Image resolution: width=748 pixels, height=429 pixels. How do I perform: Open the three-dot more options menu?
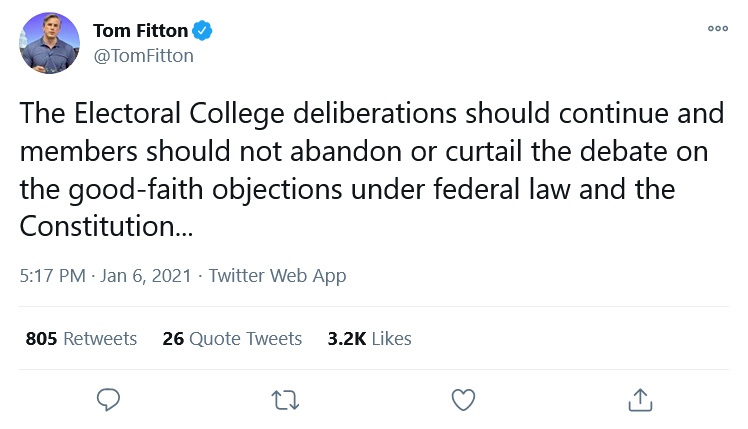[718, 29]
